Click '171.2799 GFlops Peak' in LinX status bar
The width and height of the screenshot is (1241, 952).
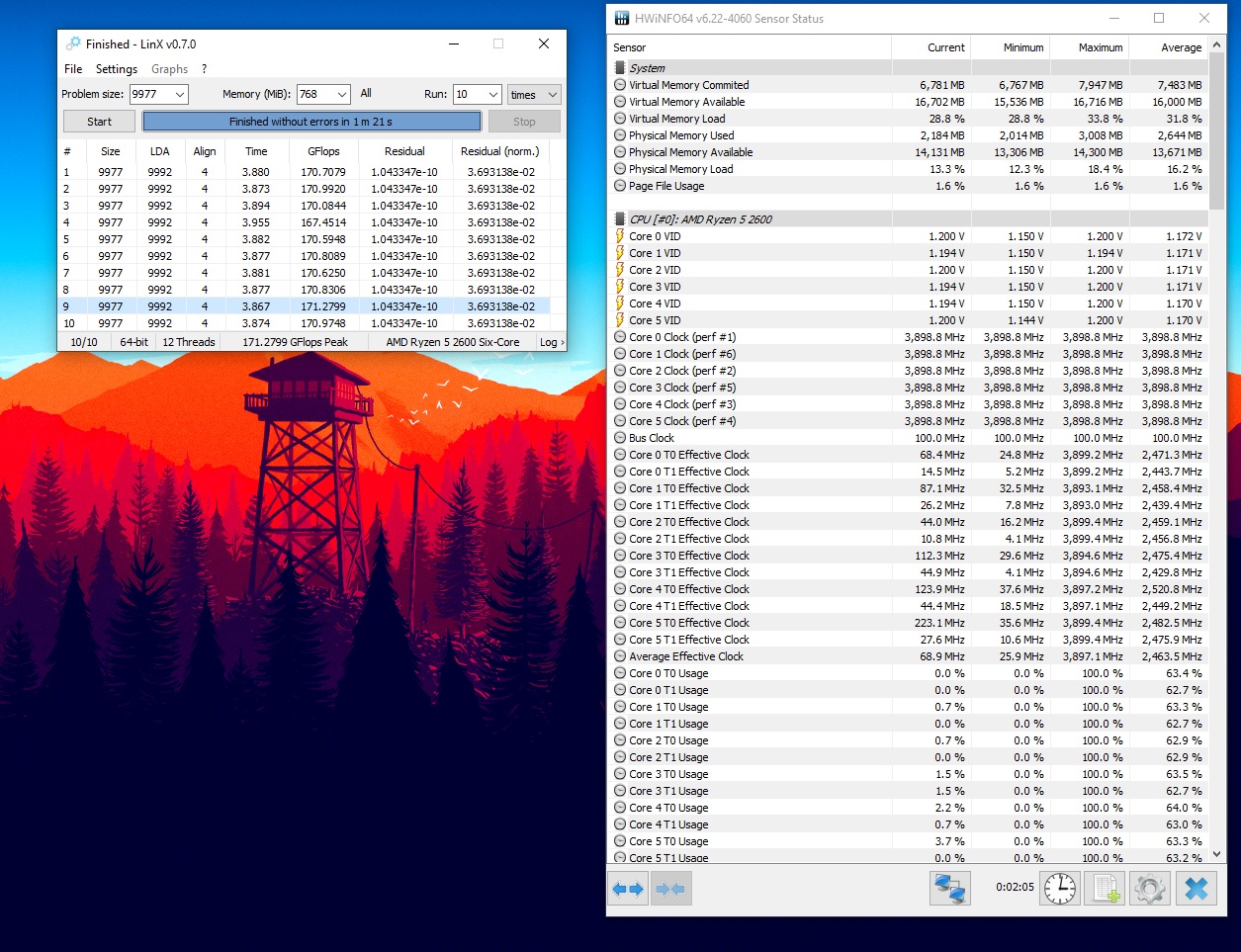295,342
